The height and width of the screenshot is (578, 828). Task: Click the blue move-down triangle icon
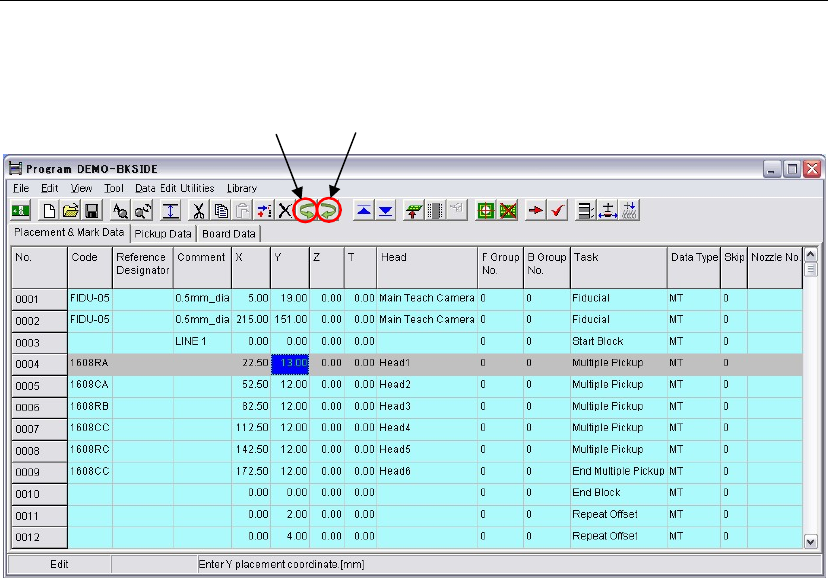(386, 211)
